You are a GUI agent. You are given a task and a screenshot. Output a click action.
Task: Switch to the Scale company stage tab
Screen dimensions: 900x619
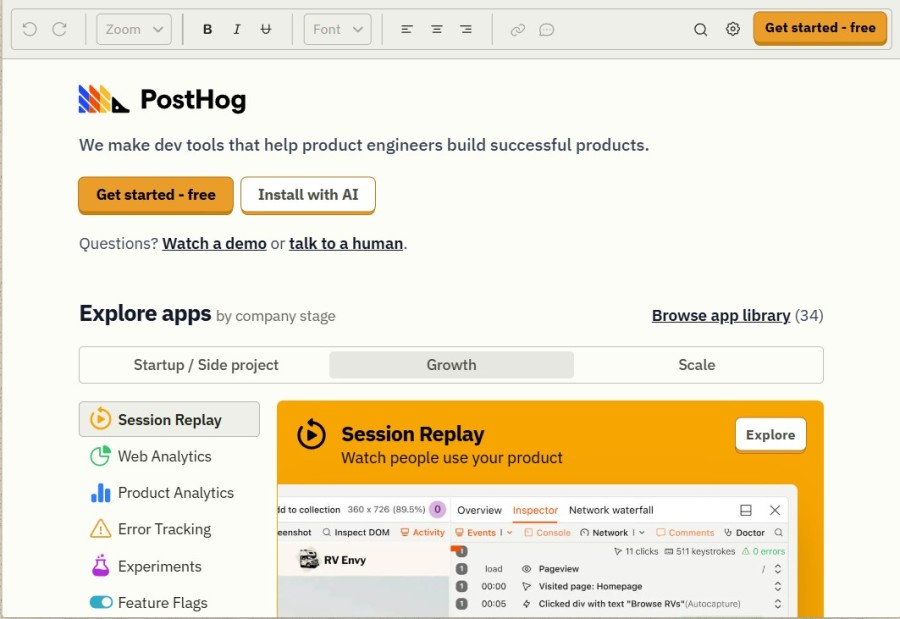696,364
